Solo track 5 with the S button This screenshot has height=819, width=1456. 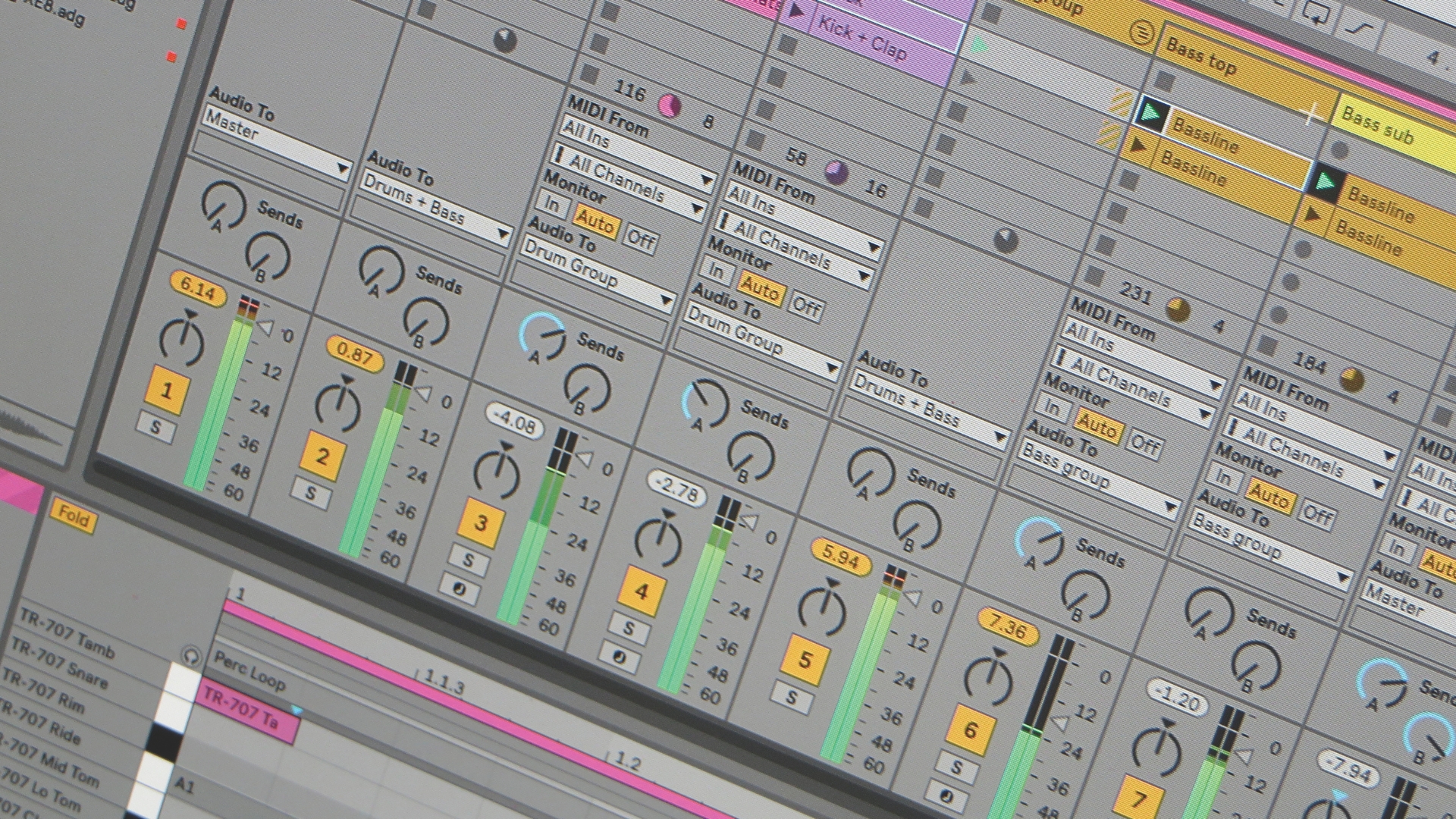click(790, 695)
